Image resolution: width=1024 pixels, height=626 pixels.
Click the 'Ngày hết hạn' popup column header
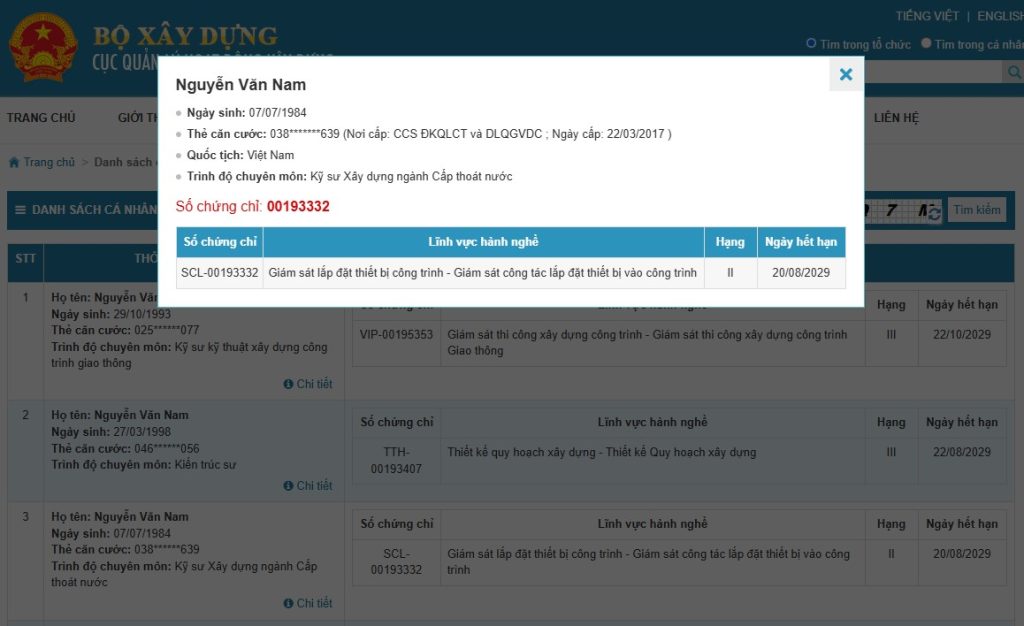click(800, 242)
